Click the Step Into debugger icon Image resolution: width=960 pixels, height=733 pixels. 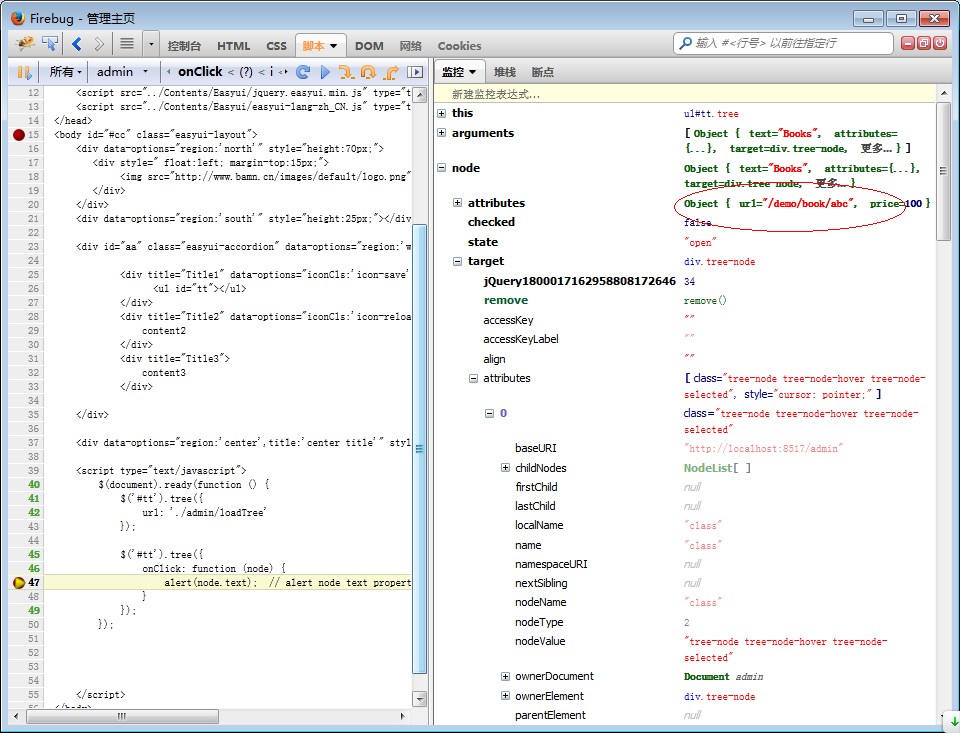pyautogui.click(x=346, y=72)
